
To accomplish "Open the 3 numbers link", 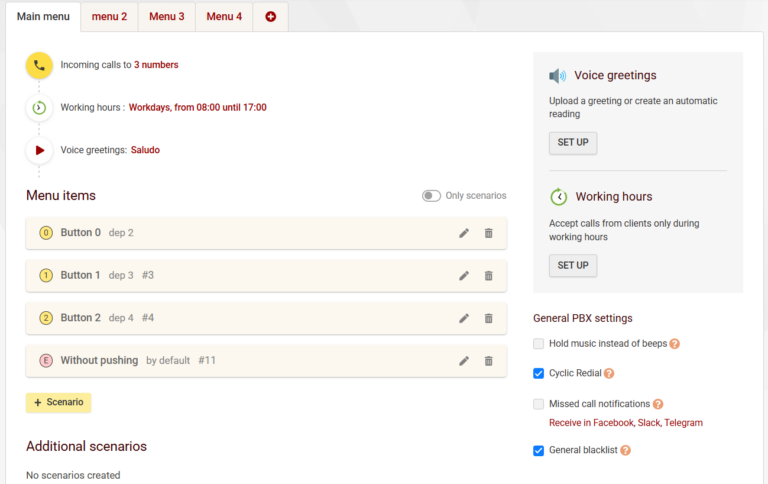I will coord(156,65).
